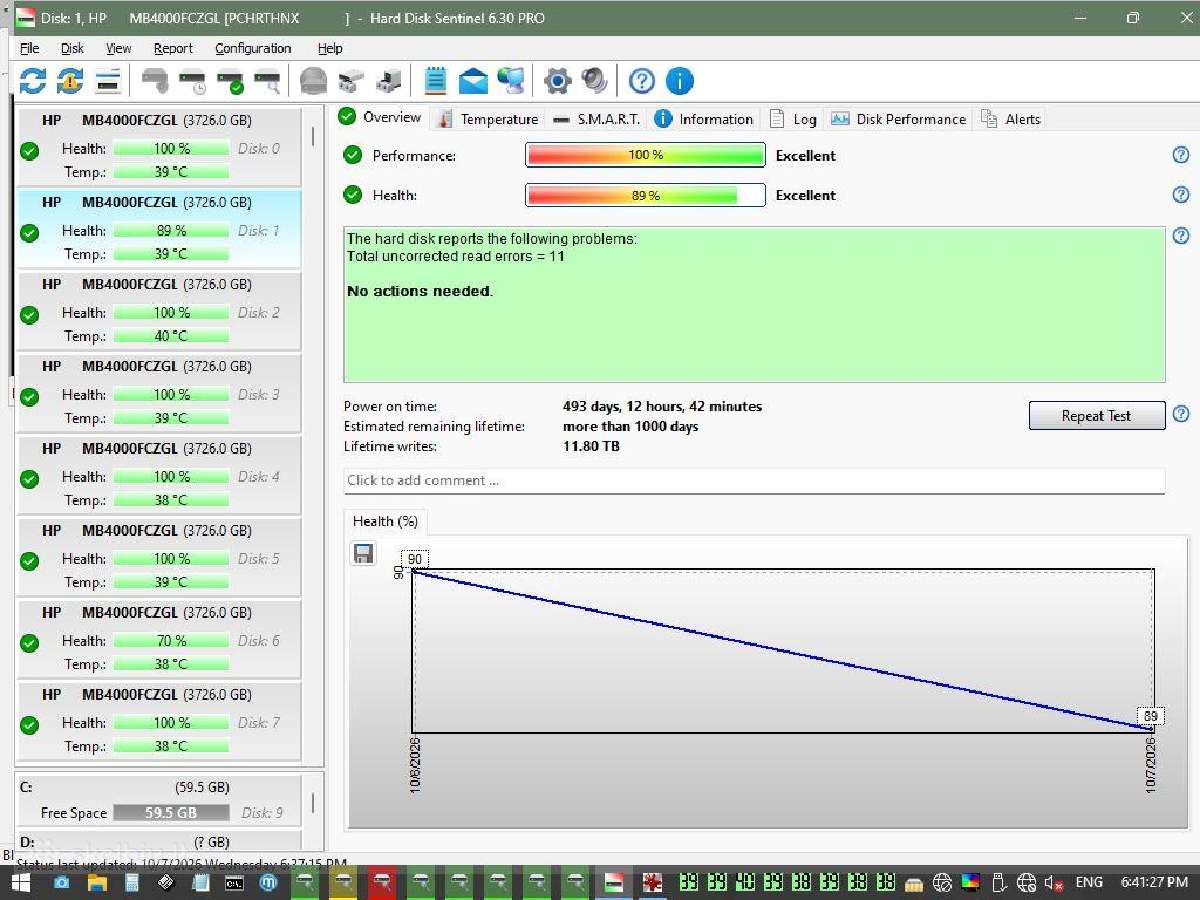This screenshot has width=1200, height=900.
Task: Switch to the Alerts tab
Action: tap(1011, 118)
